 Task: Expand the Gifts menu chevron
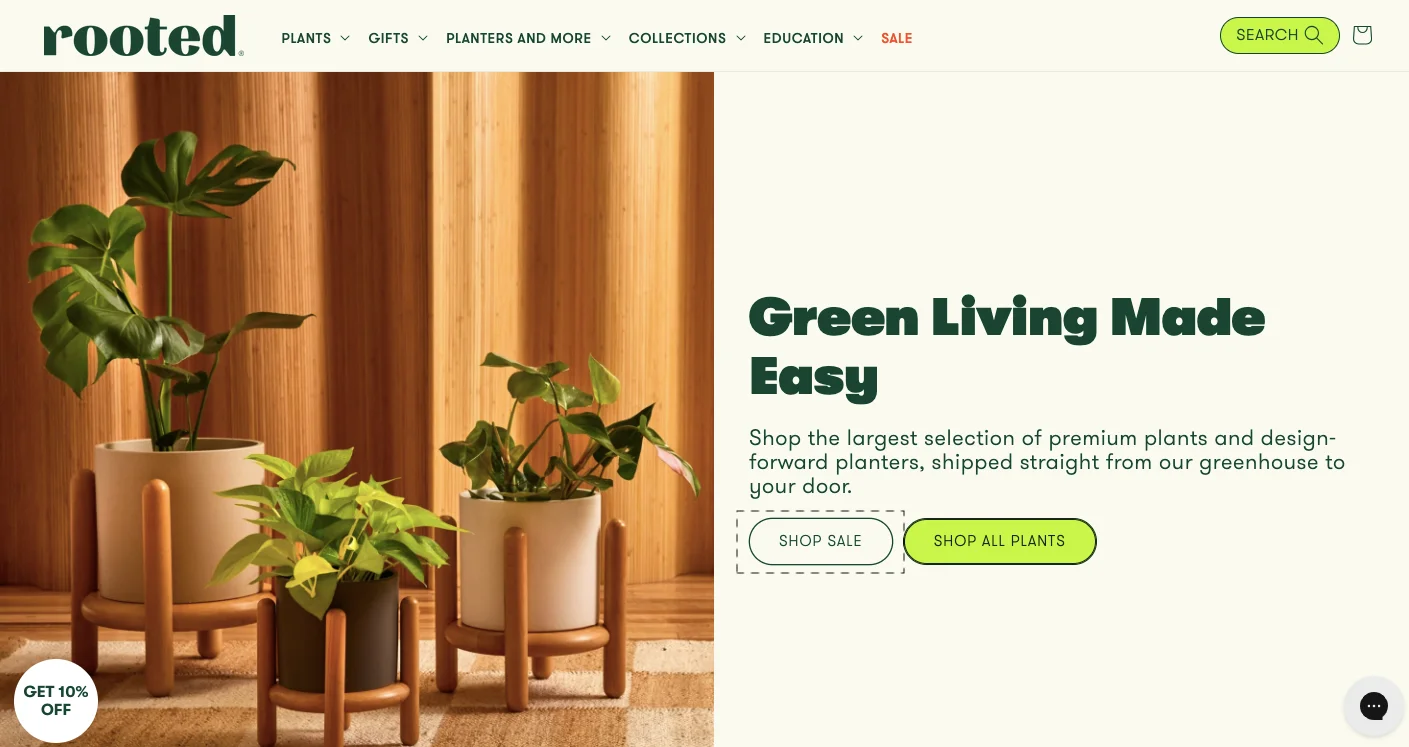point(423,38)
